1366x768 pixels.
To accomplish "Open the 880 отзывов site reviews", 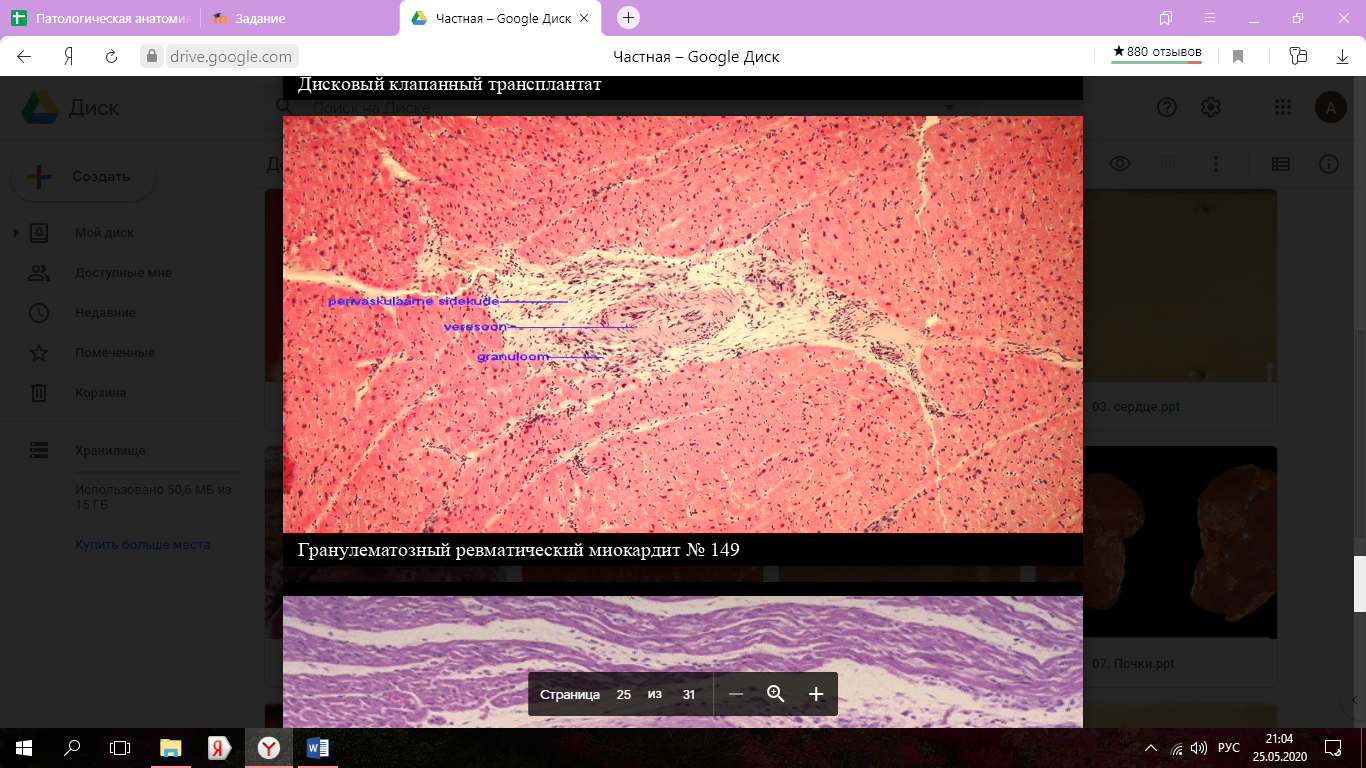I will click(1157, 53).
